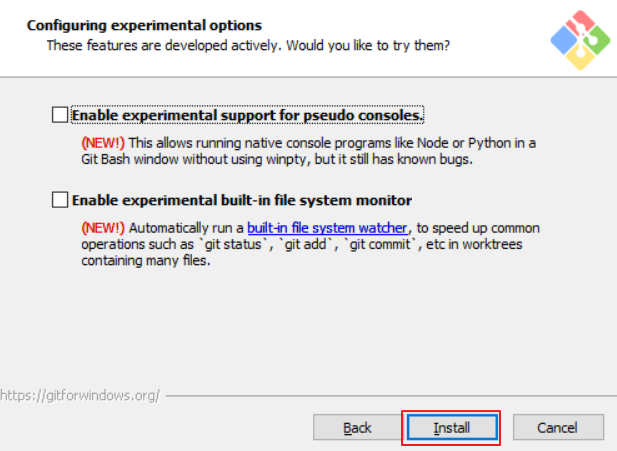Click the Git for Windows logo
This screenshot has width=617, height=451.
click(580, 40)
